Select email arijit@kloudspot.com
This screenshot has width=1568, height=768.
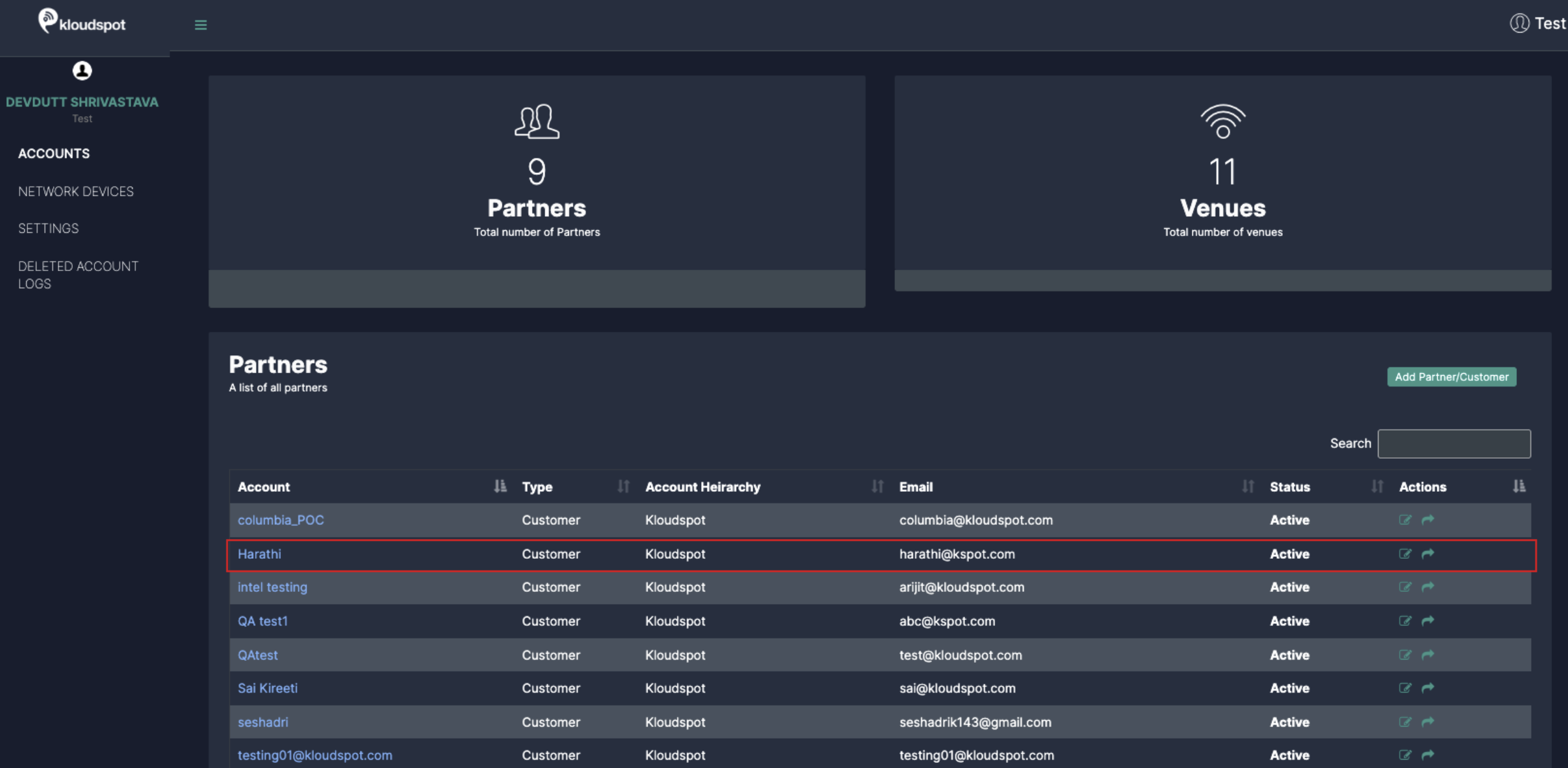point(962,587)
